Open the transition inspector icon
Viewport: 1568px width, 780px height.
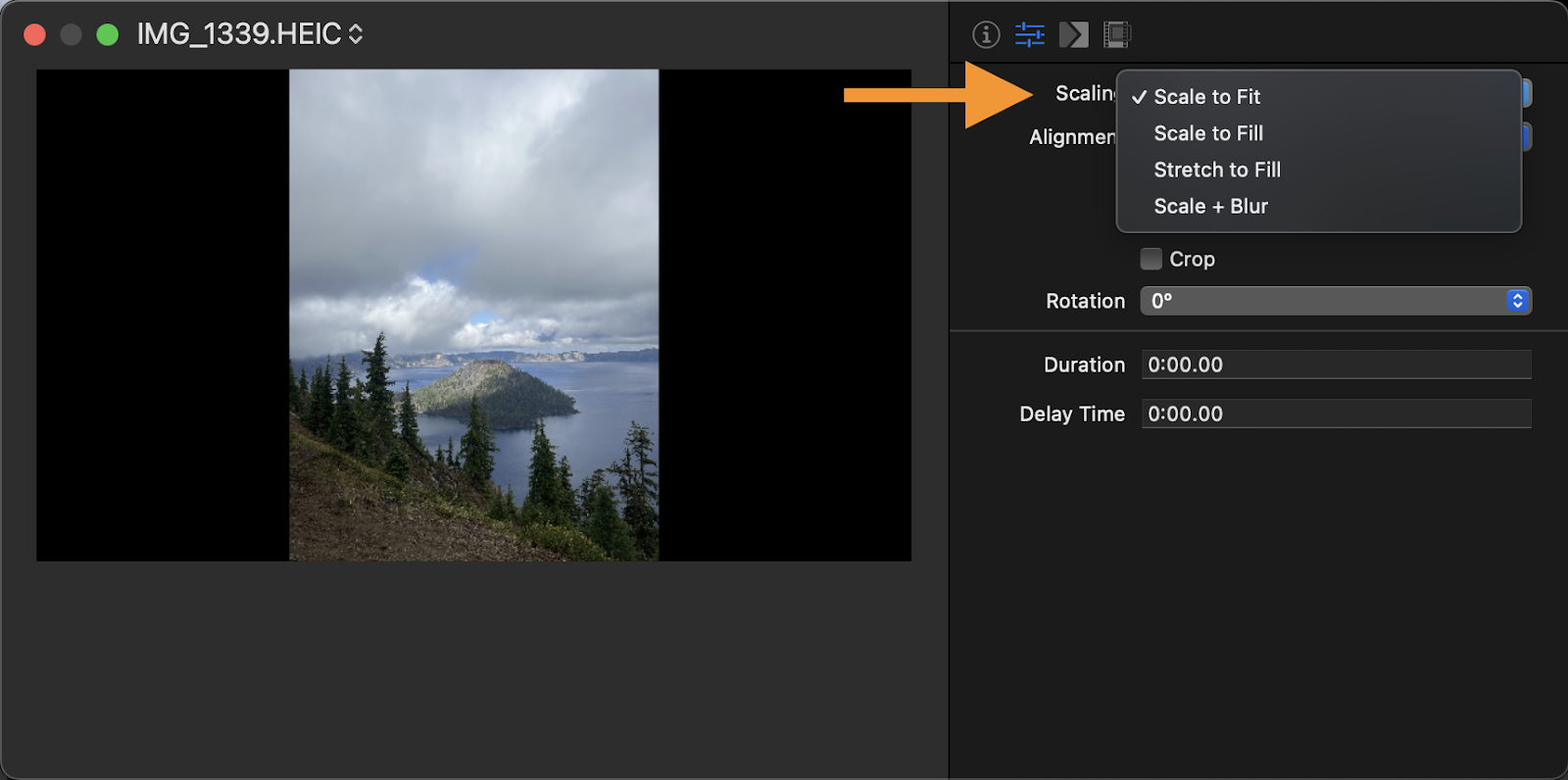(1074, 34)
